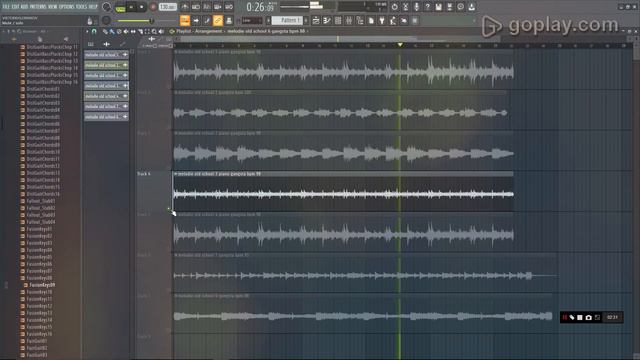This screenshot has height=360, width=640.
Task: Click the one-click audio recording microphone icon
Action: point(416,7)
